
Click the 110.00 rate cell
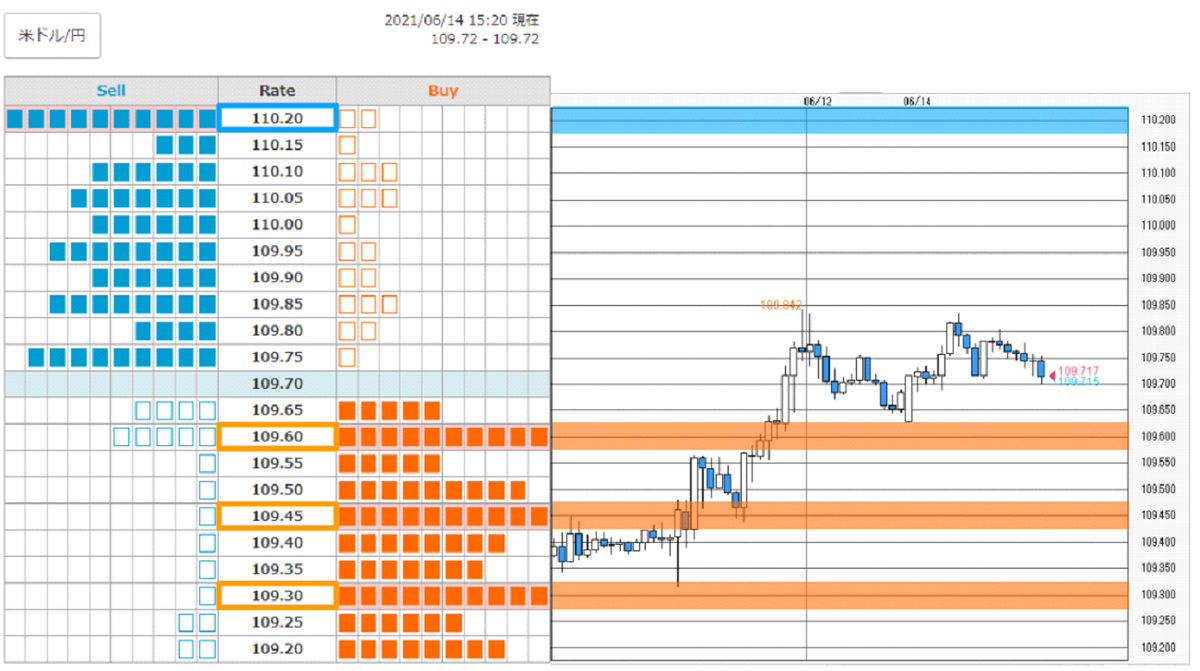[x=277, y=224]
